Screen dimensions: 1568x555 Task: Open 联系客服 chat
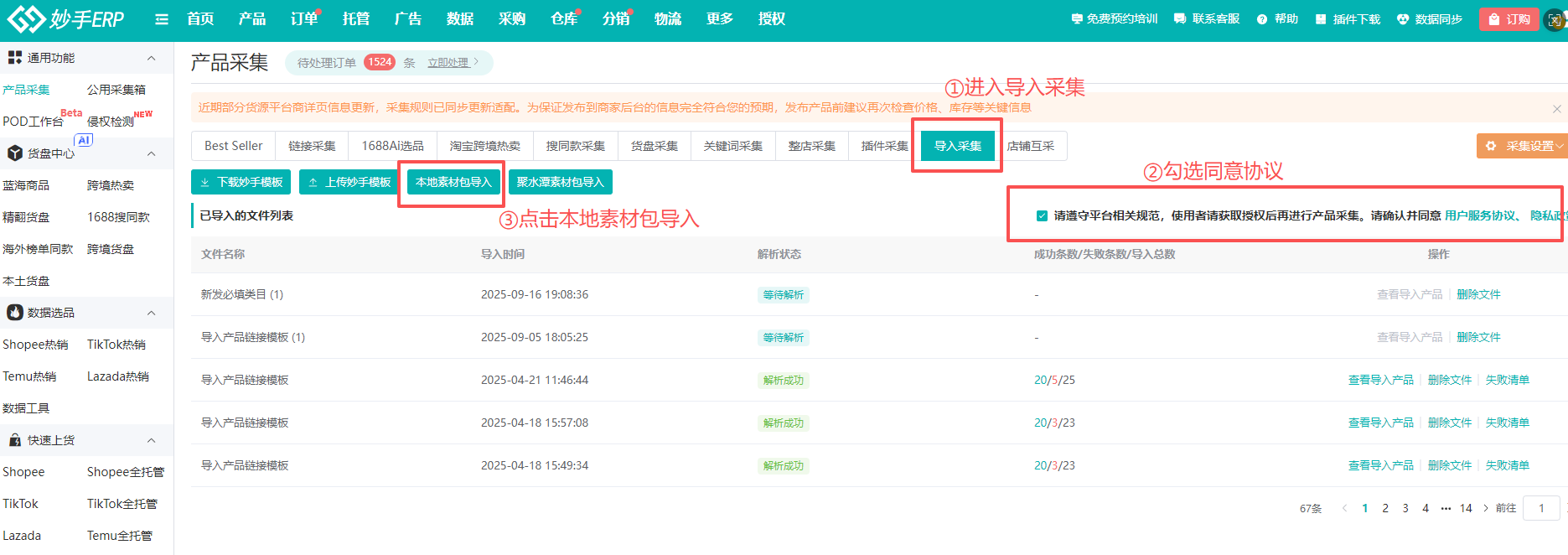pos(1207,18)
